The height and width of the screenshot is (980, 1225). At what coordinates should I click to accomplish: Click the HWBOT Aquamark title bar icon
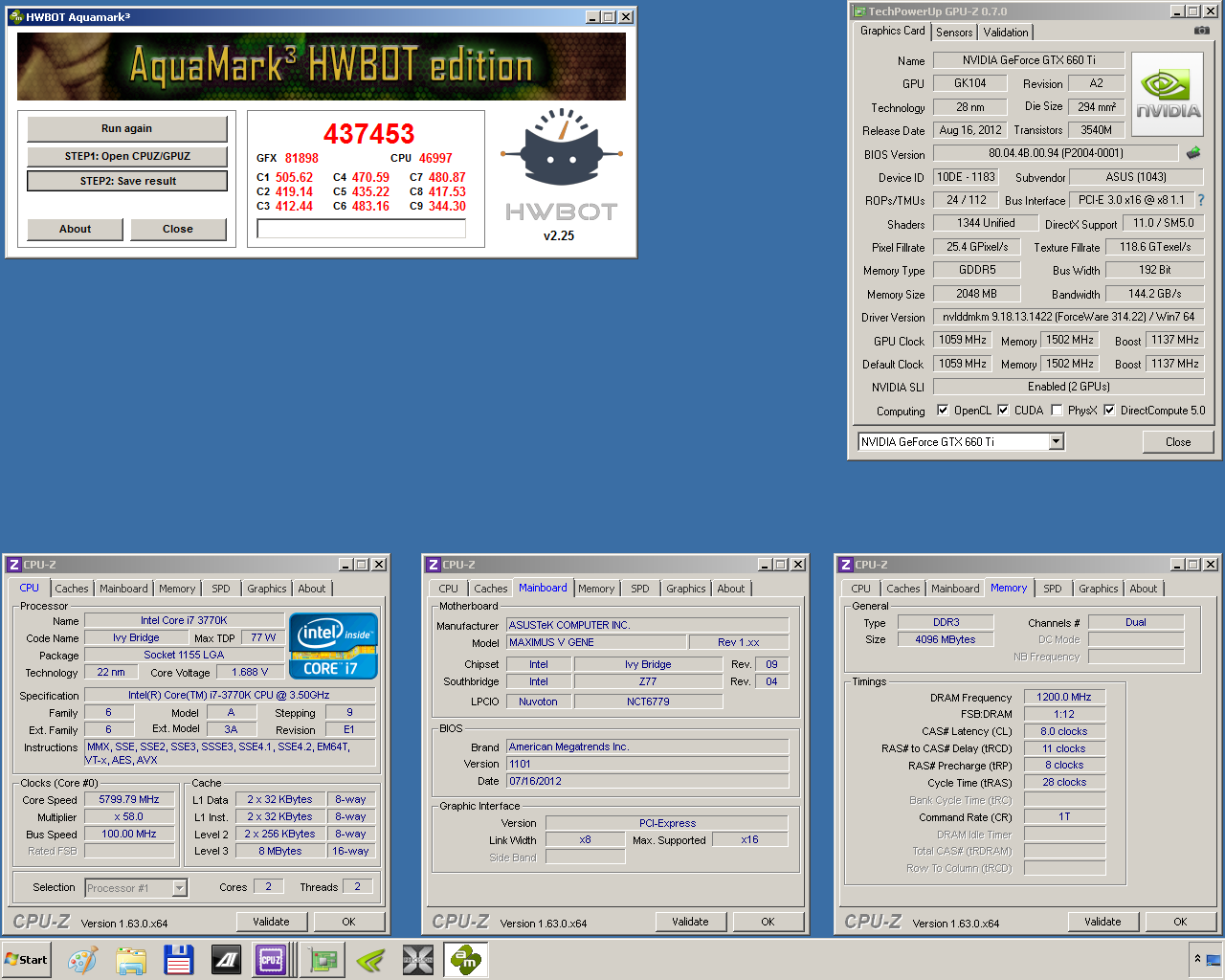pos(15,16)
